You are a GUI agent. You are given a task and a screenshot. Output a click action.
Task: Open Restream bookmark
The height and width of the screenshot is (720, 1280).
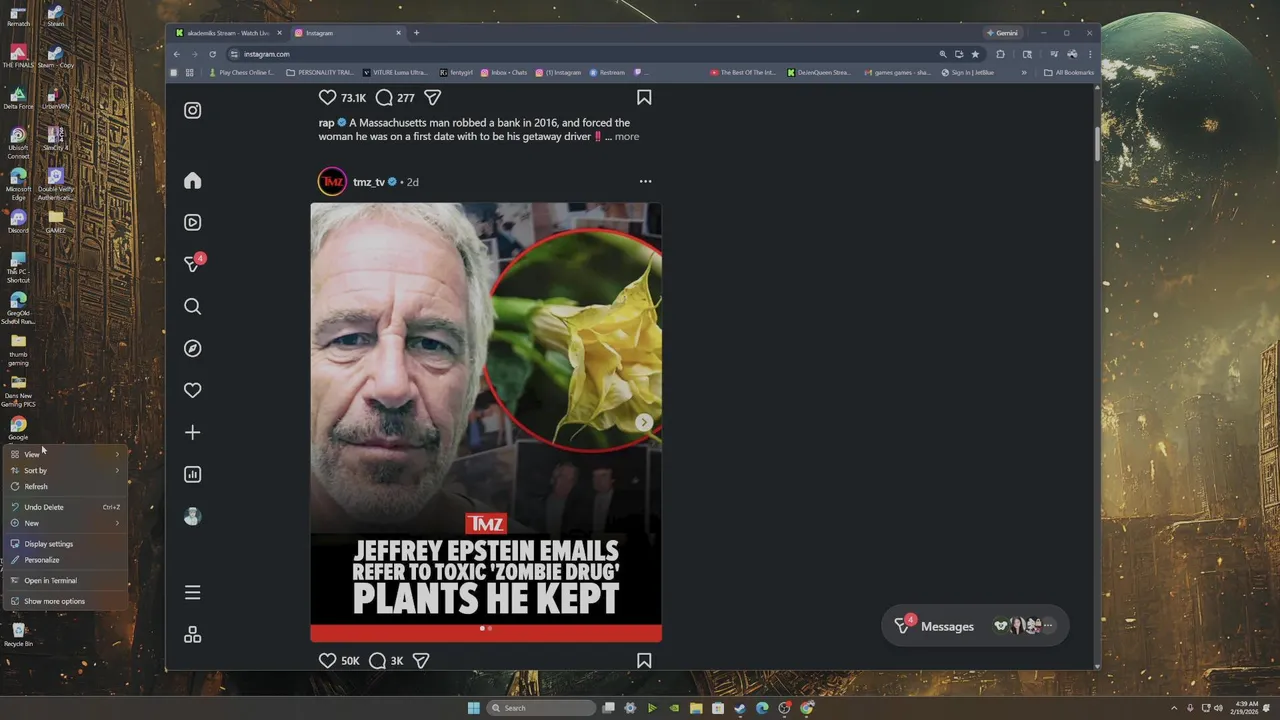(608, 72)
